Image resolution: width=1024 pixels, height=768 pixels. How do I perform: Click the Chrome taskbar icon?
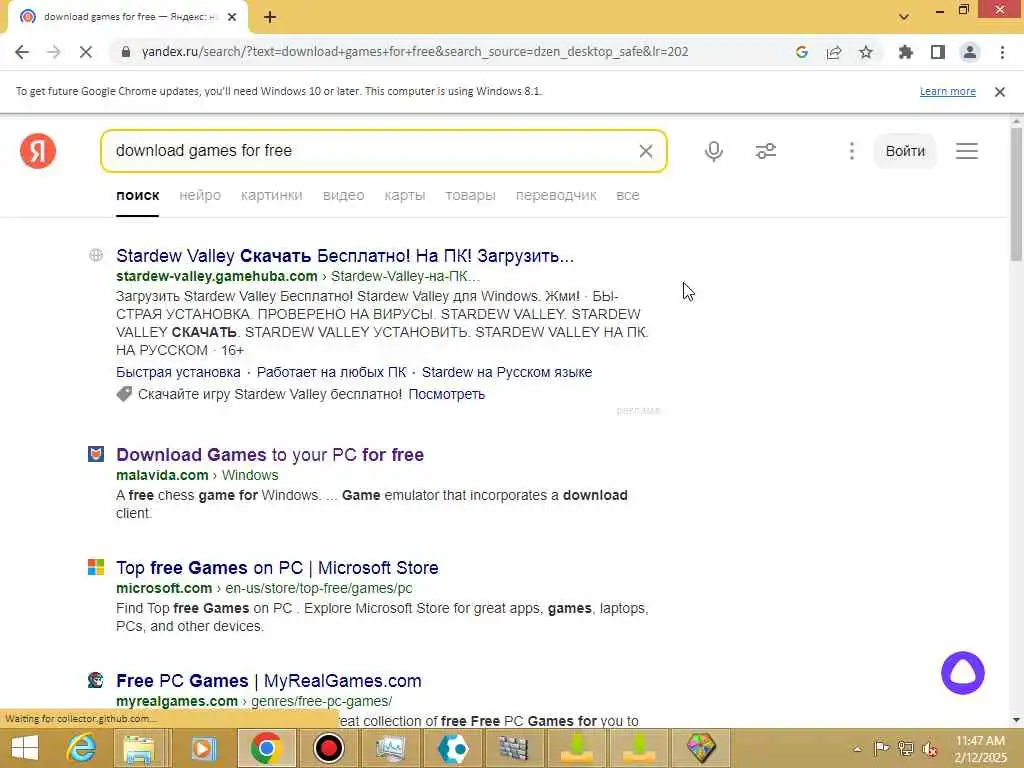[266, 748]
